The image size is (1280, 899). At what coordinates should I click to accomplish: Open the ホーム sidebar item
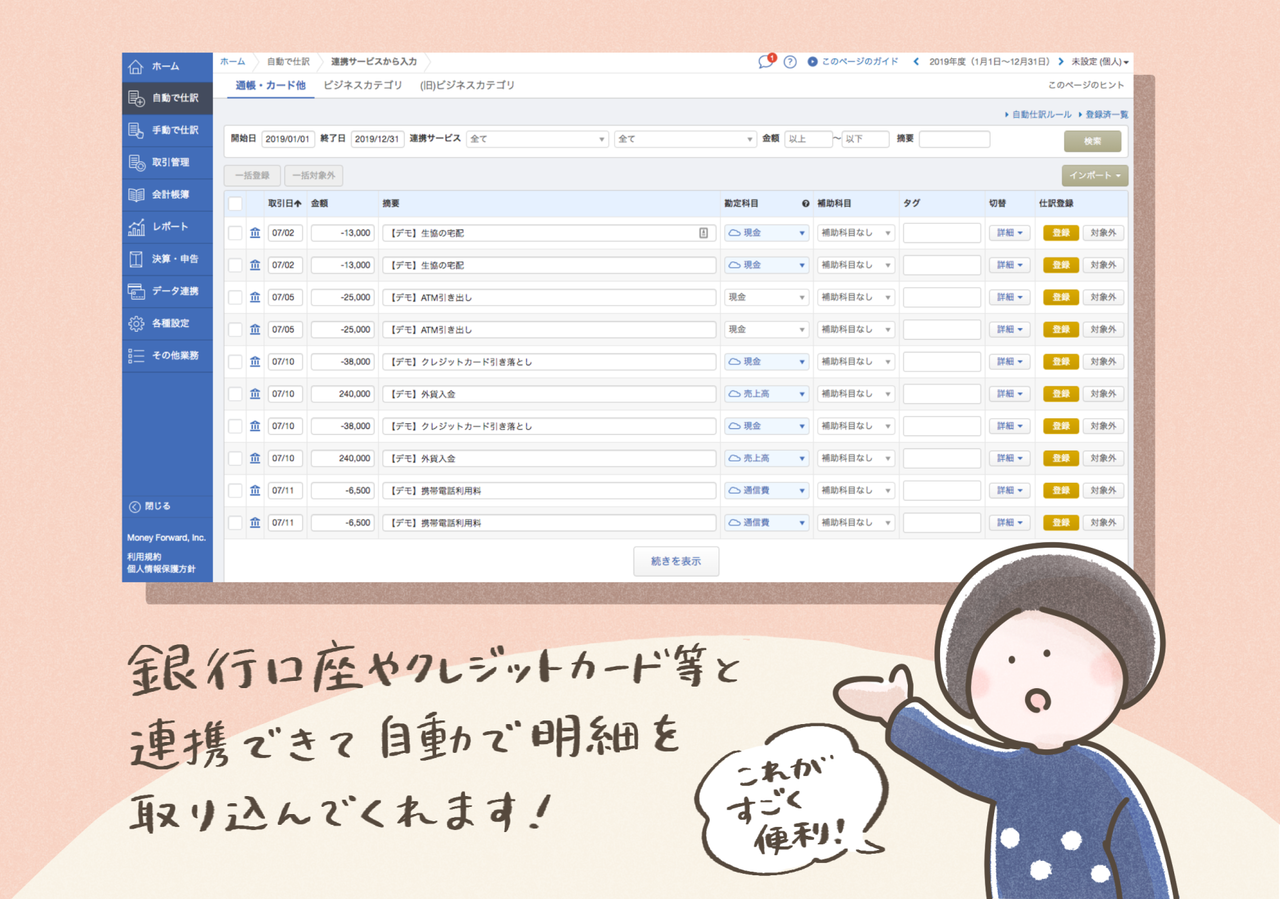click(x=167, y=66)
